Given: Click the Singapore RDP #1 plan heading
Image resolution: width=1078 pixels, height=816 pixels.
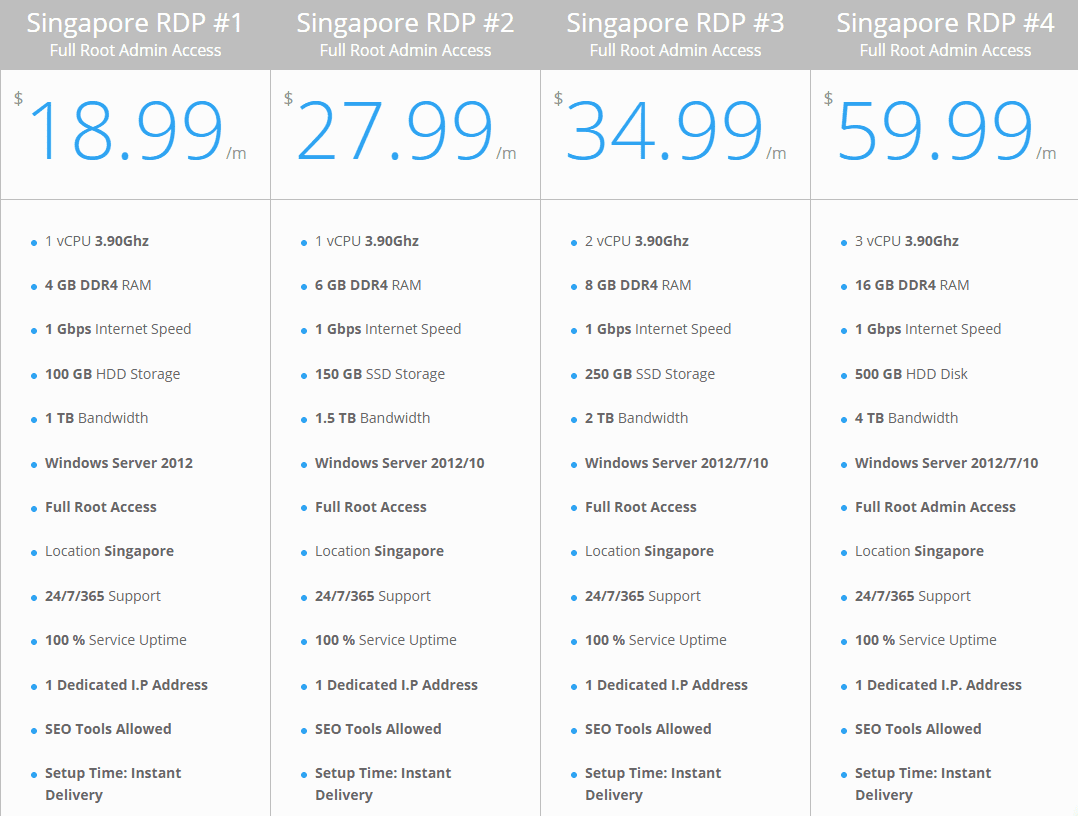Looking at the screenshot, I should [x=135, y=23].
